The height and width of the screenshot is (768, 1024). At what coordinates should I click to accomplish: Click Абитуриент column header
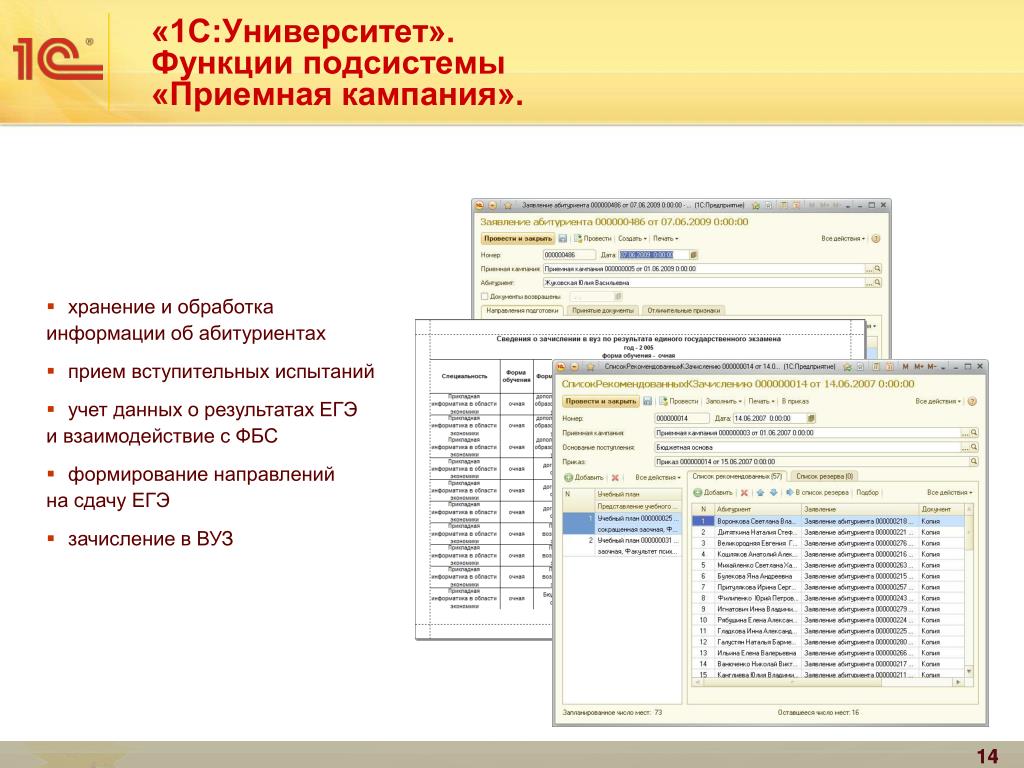point(758,509)
